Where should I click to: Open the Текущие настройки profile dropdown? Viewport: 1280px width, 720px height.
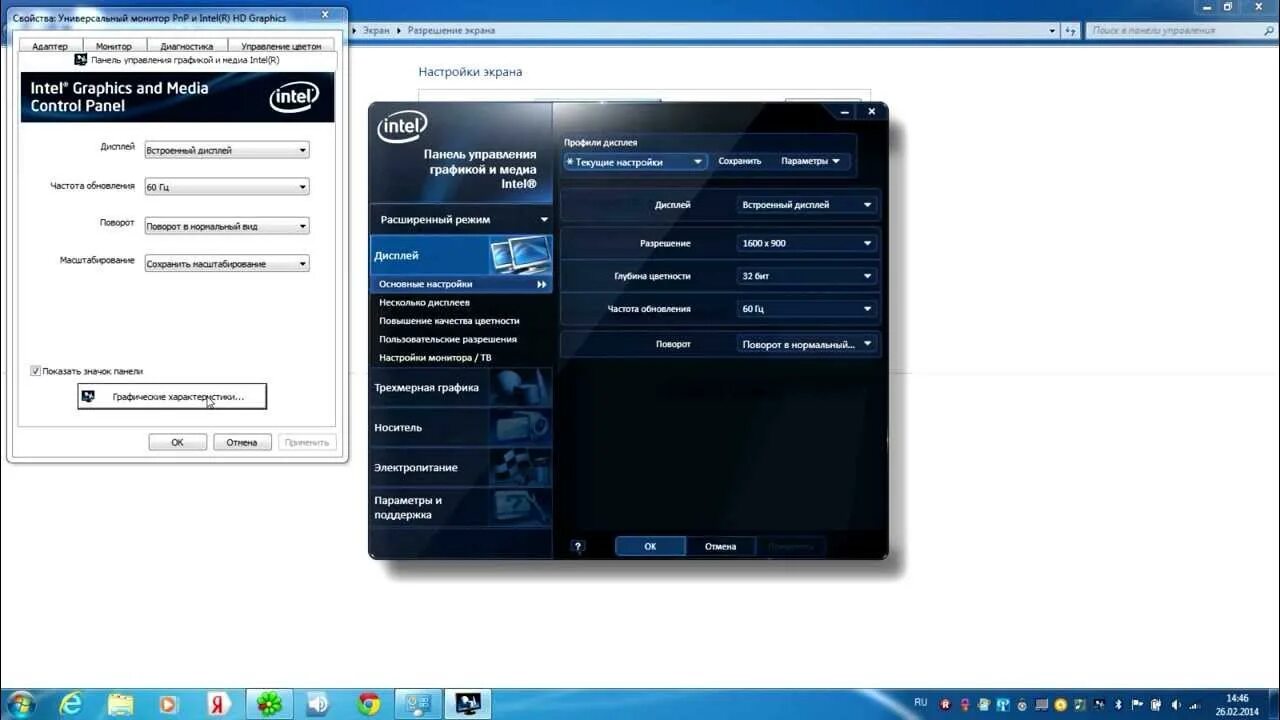[x=635, y=161]
